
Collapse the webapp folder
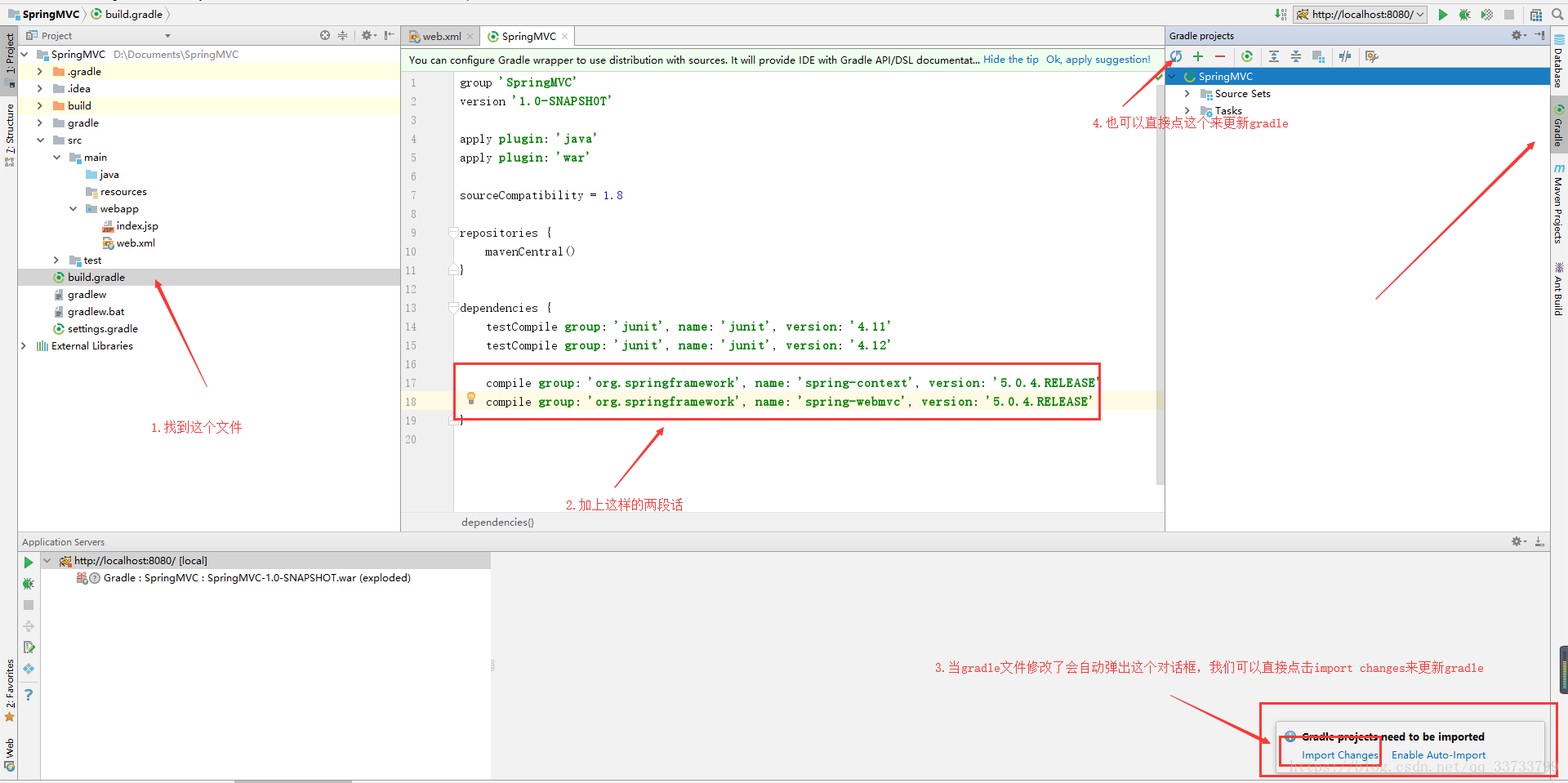pyautogui.click(x=73, y=209)
